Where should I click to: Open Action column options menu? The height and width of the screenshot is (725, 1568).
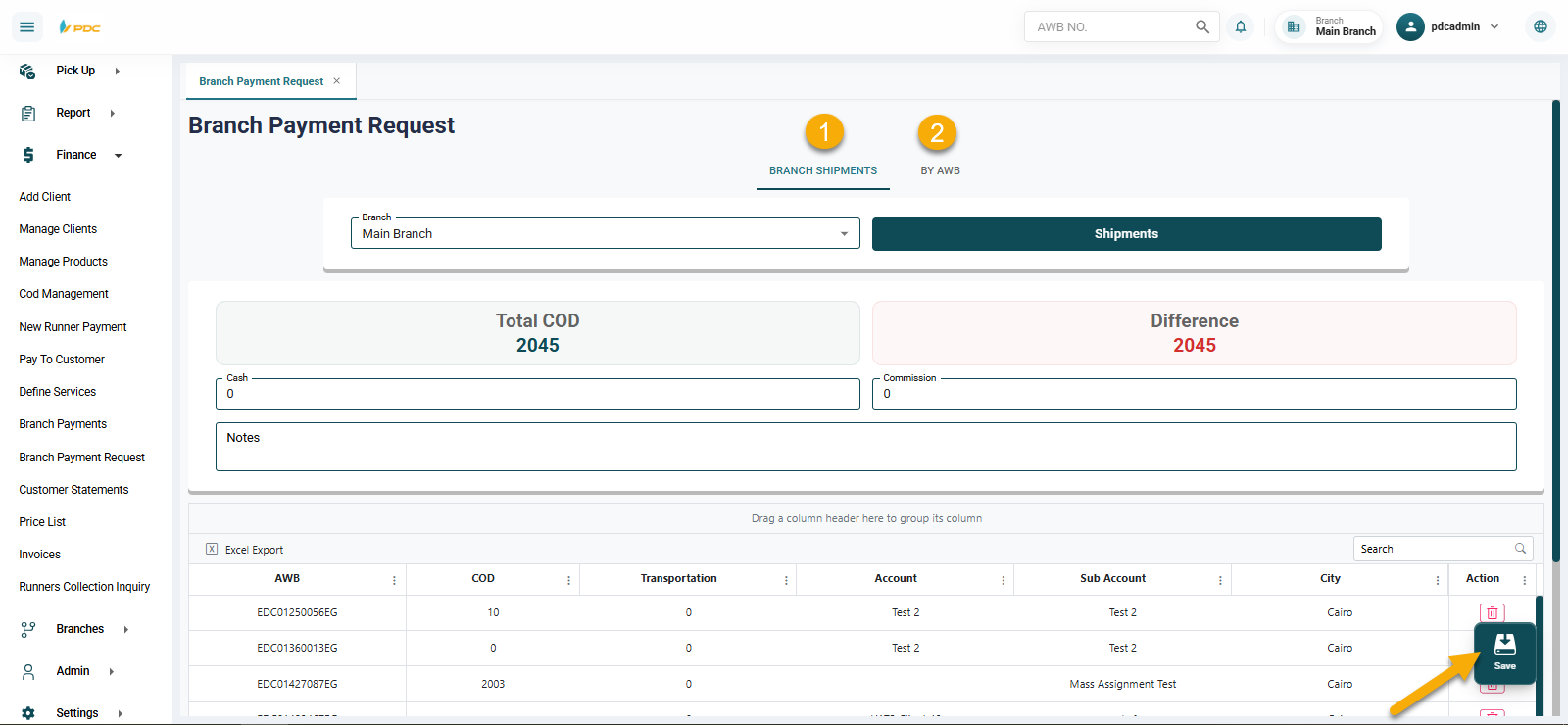(1525, 580)
